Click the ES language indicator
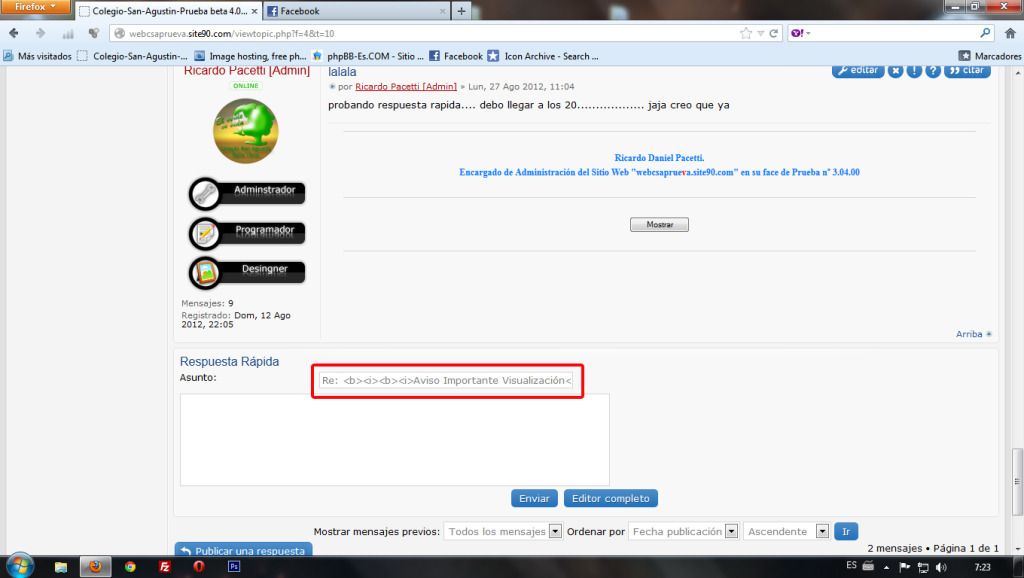 [851, 566]
